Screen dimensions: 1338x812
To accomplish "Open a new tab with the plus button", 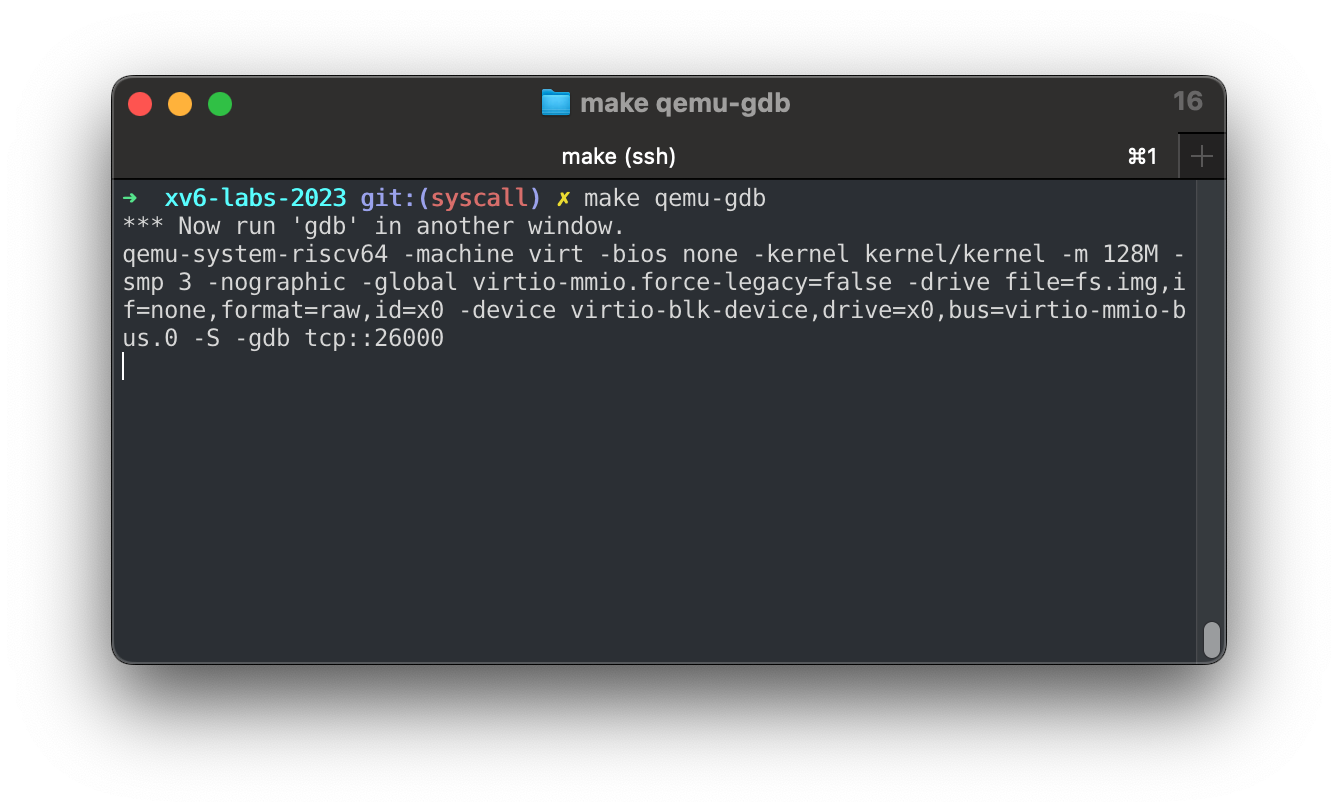I will [x=1201, y=155].
